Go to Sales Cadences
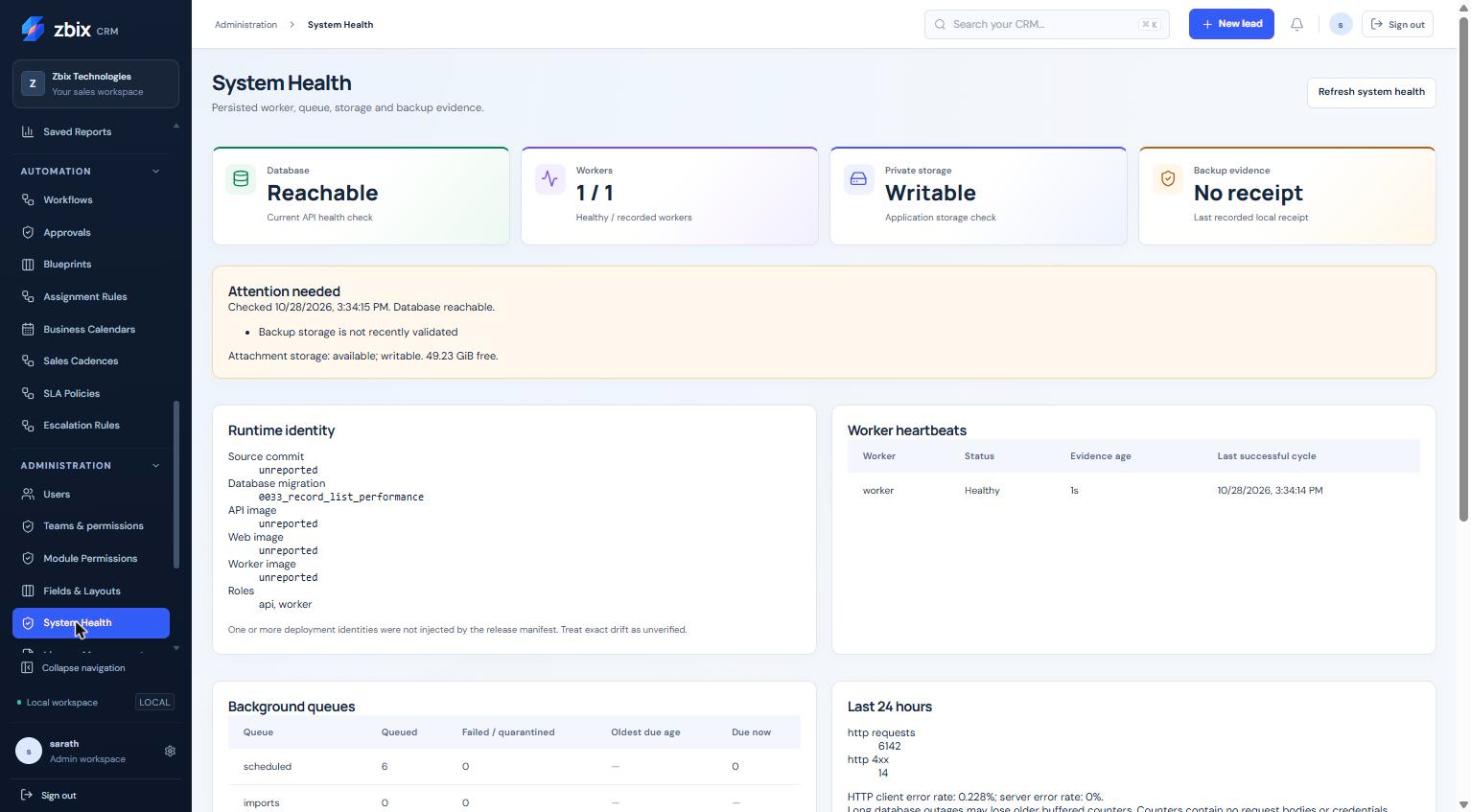 click(91, 361)
